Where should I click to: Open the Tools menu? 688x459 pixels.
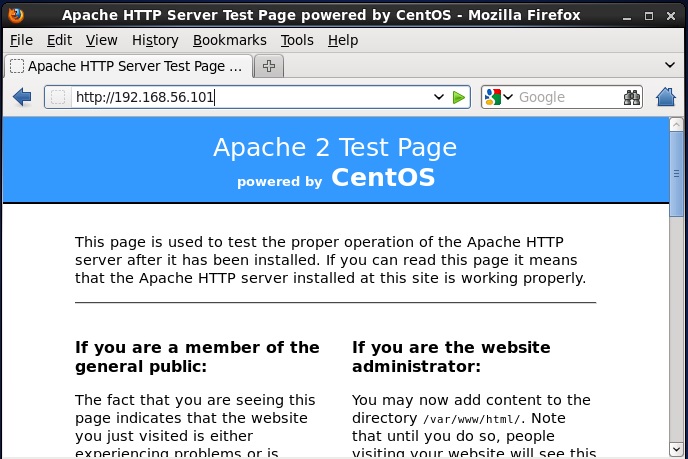pyautogui.click(x=297, y=40)
